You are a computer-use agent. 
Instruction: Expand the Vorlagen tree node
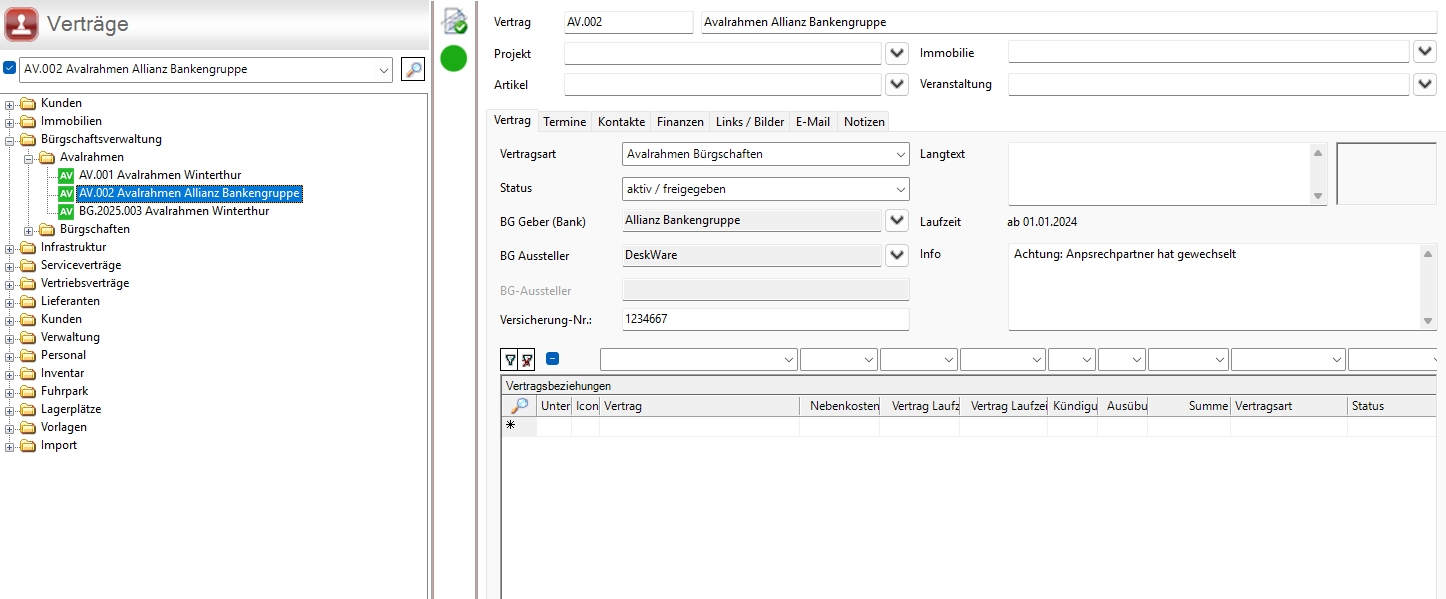pos(10,427)
